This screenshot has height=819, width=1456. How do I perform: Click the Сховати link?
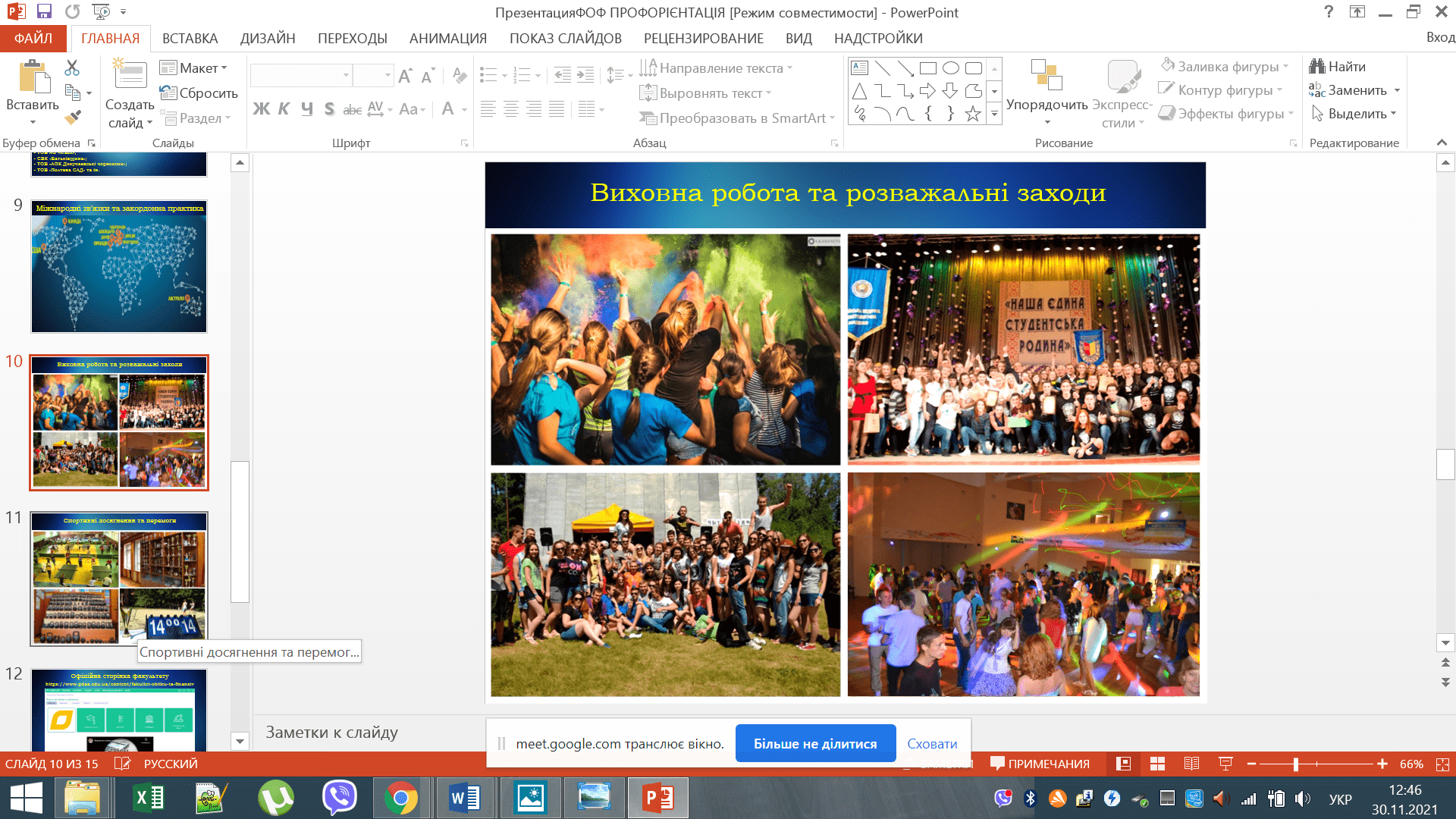[932, 744]
